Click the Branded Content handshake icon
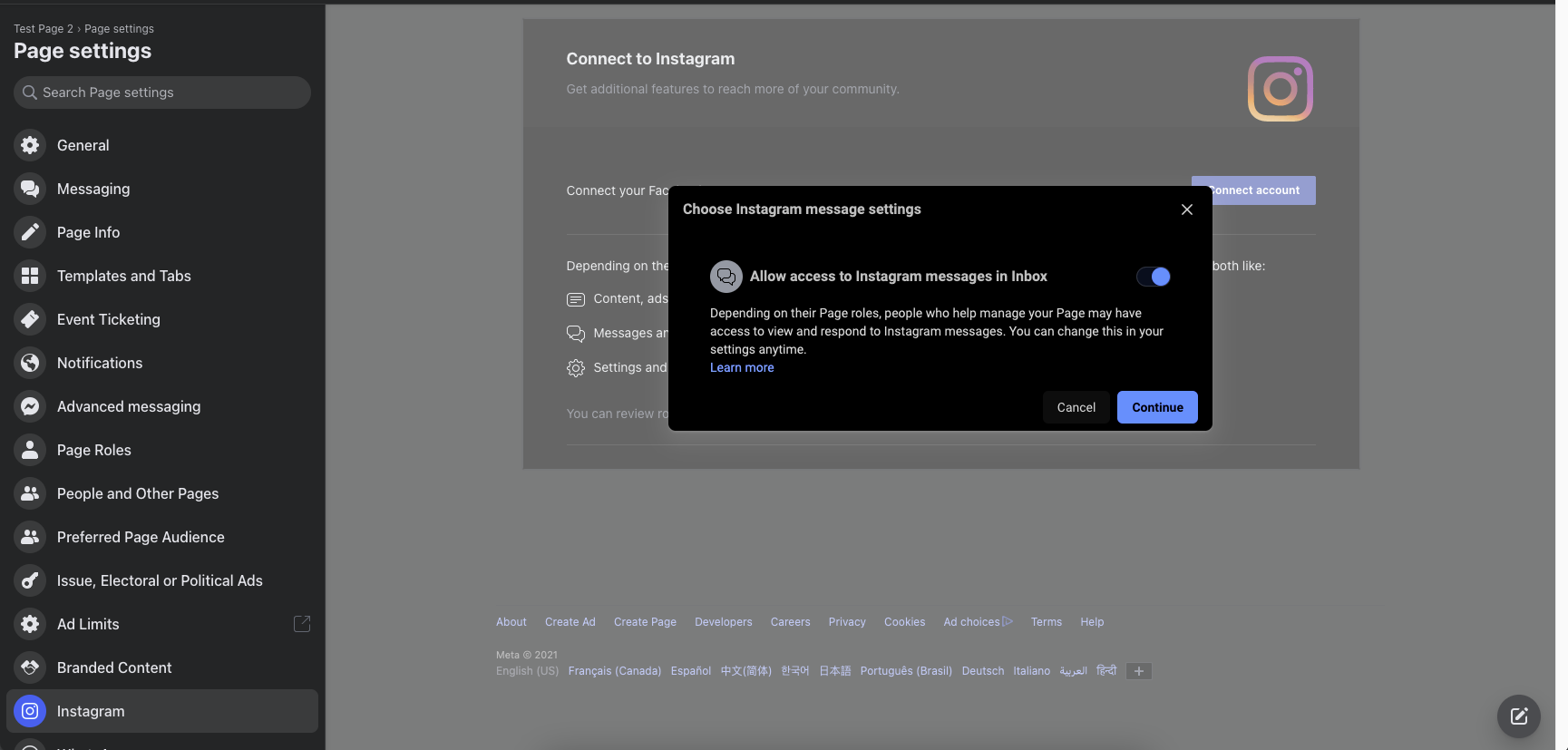This screenshot has width=1568, height=750. (x=30, y=667)
